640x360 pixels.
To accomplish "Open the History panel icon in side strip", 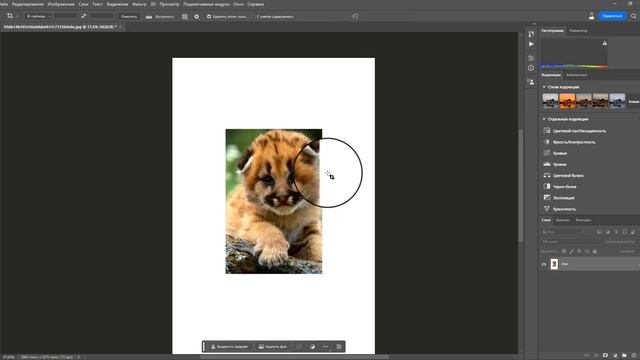I will 531,34.
